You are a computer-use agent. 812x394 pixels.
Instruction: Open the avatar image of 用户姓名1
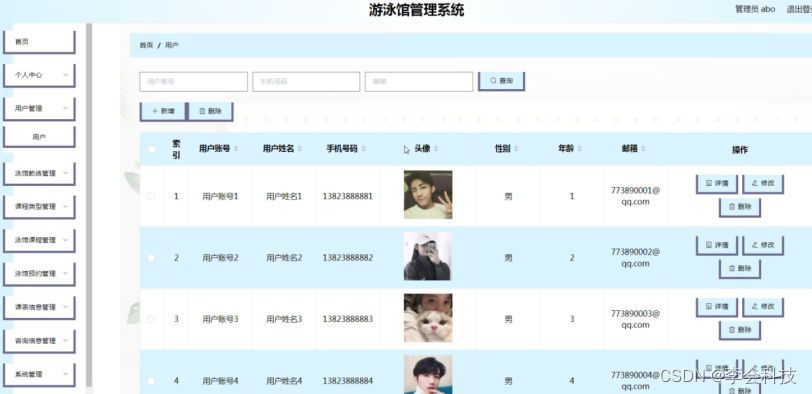(x=428, y=195)
